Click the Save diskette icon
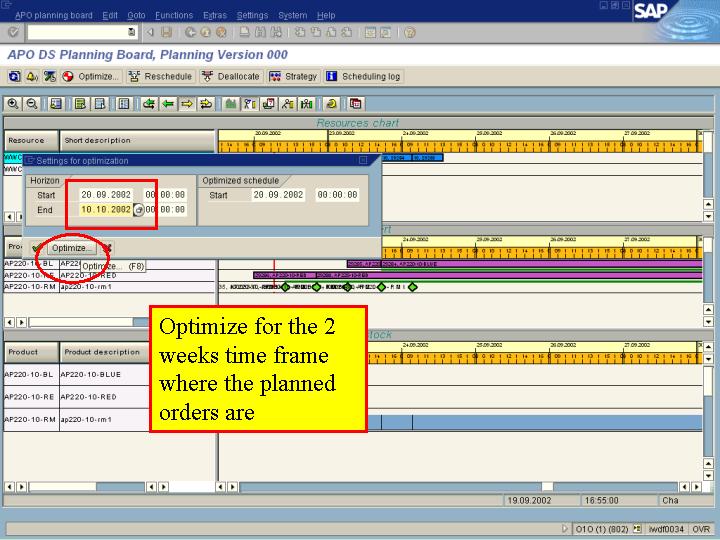The image size is (720, 540). click(166, 32)
